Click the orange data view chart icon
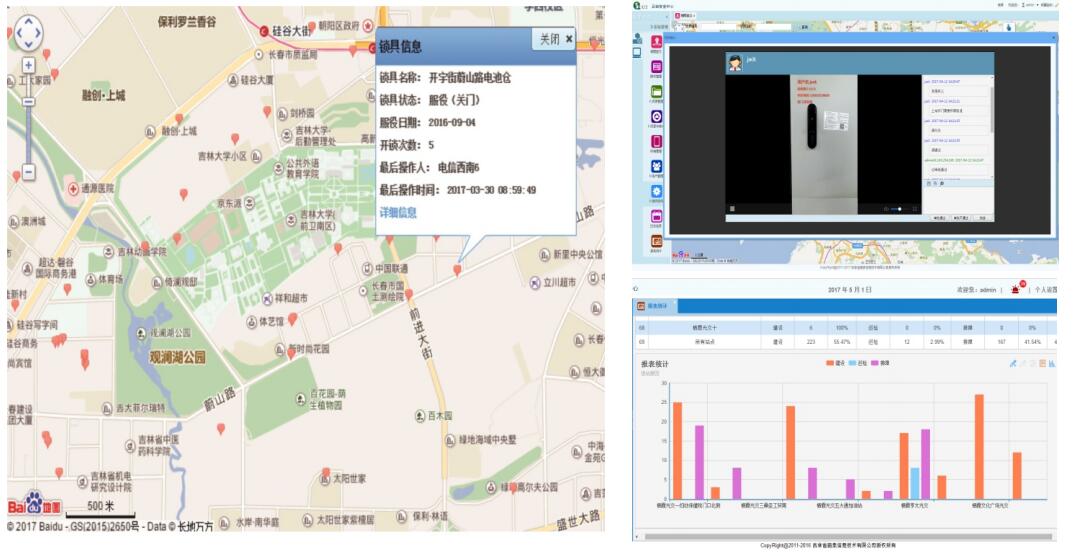The height and width of the screenshot is (556, 1077). [1042, 364]
